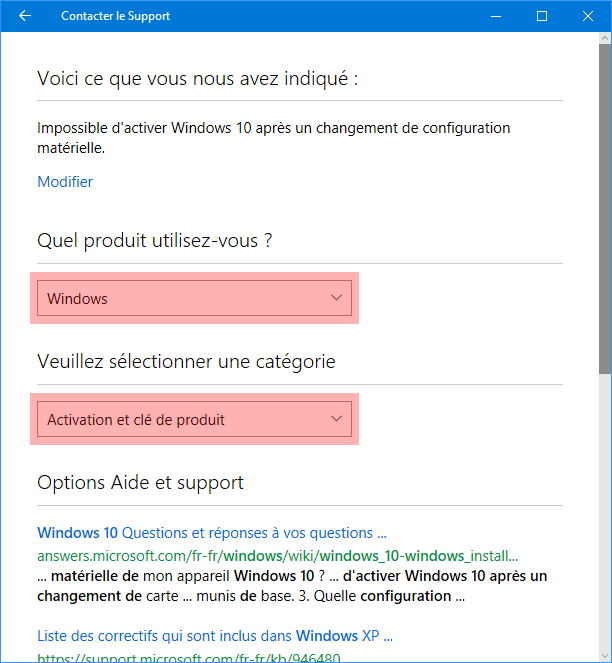Maximize the Contacter le Support window

pyautogui.click(x=542, y=16)
